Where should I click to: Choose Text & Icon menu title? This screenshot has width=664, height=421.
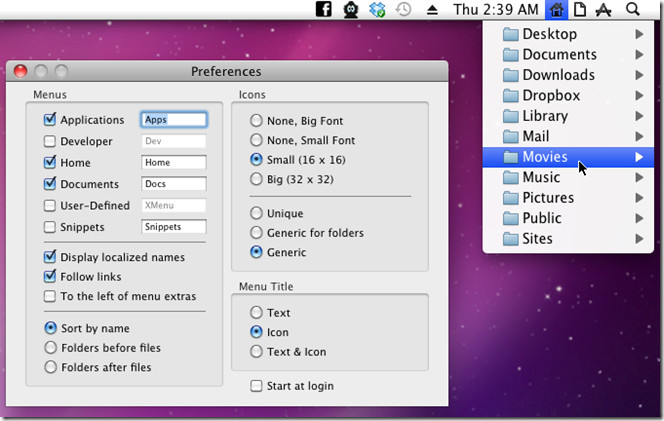256,351
